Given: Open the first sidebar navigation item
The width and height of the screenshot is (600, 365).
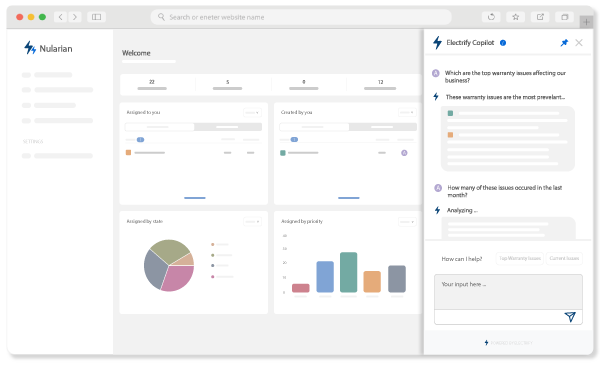Looking at the screenshot, I should pyautogui.click(x=47, y=75).
